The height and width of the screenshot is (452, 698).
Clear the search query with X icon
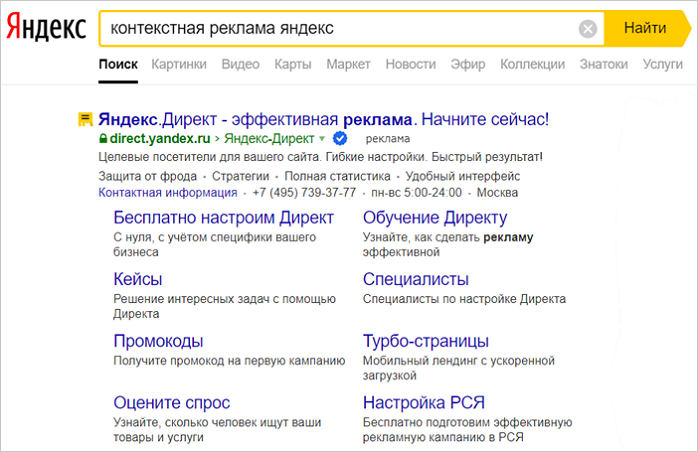point(588,29)
